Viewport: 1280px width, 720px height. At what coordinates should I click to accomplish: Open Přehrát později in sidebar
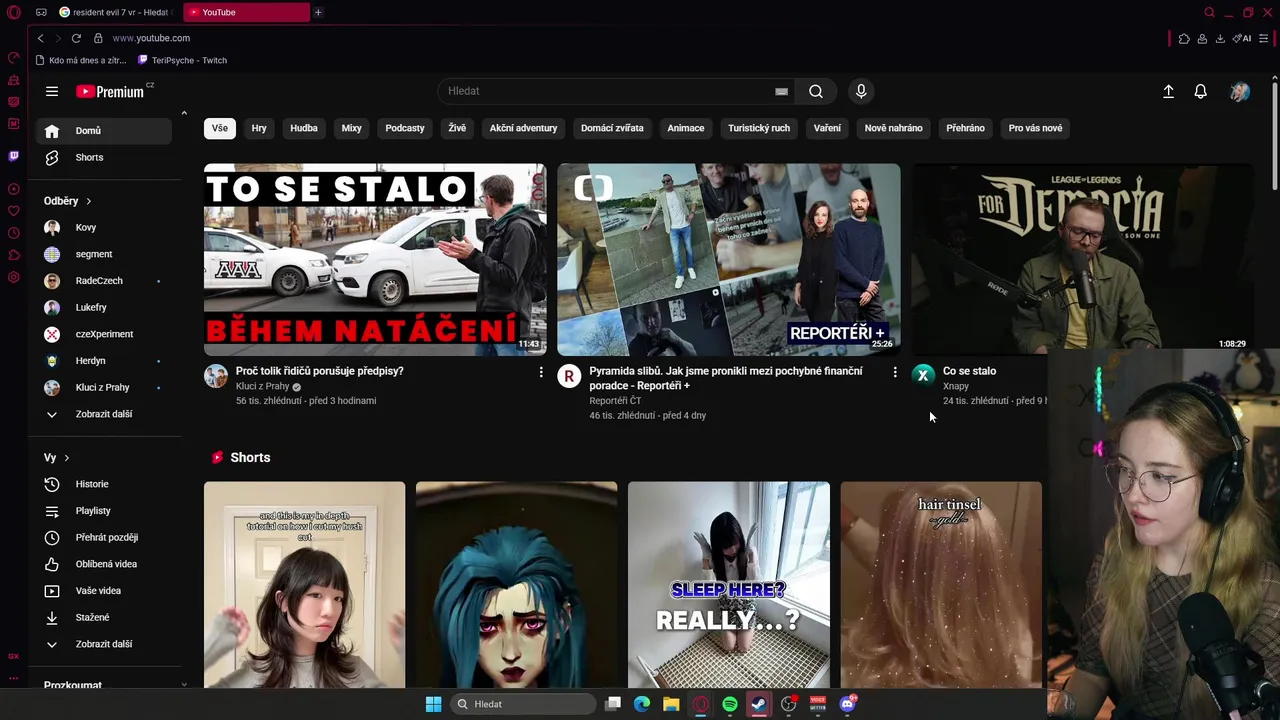coord(104,537)
